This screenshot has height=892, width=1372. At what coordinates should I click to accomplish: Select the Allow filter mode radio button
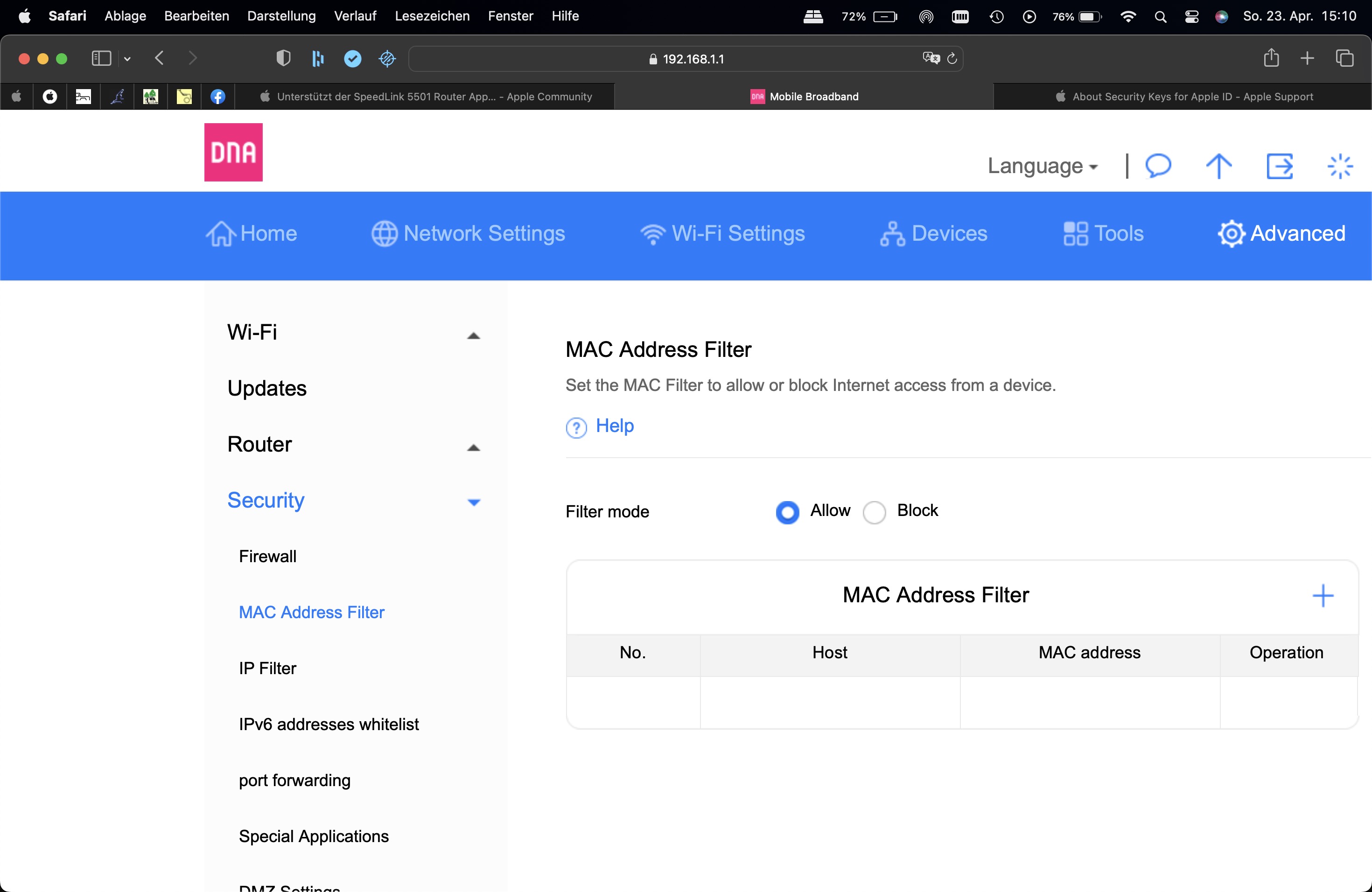[x=787, y=512]
